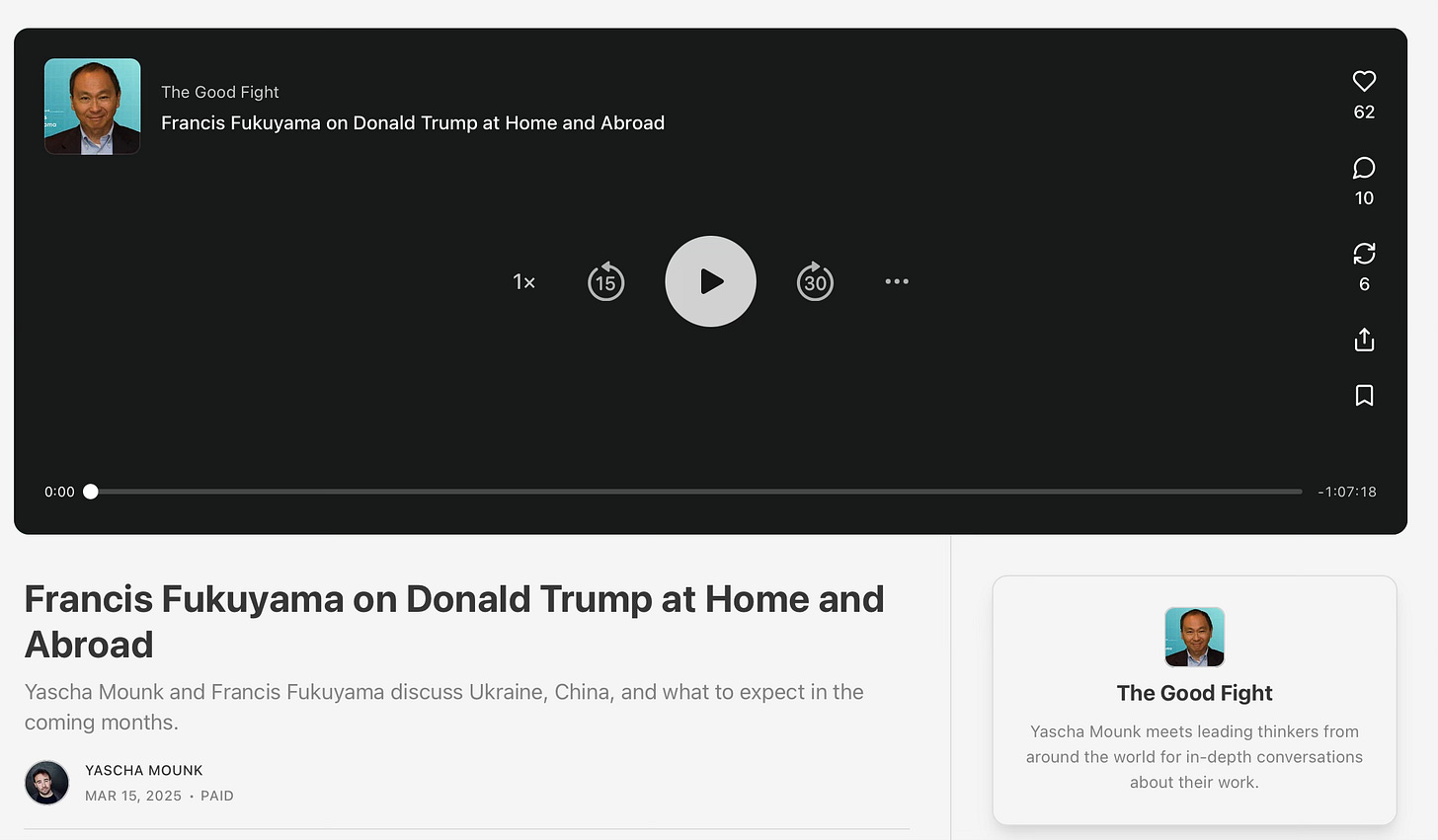1438x840 pixels.
Task: Play the podcast episode
Action: point(710,281)
